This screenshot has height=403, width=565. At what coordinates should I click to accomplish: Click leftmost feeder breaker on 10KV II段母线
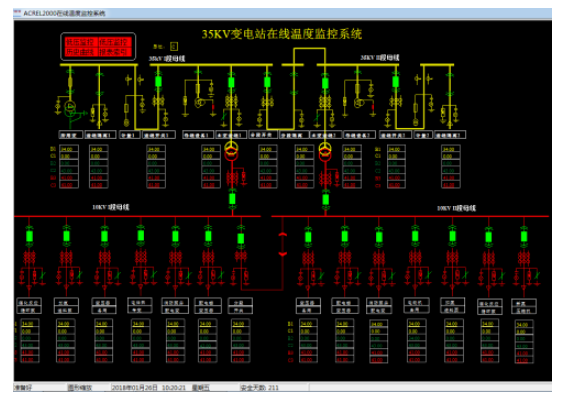(308, 237)
